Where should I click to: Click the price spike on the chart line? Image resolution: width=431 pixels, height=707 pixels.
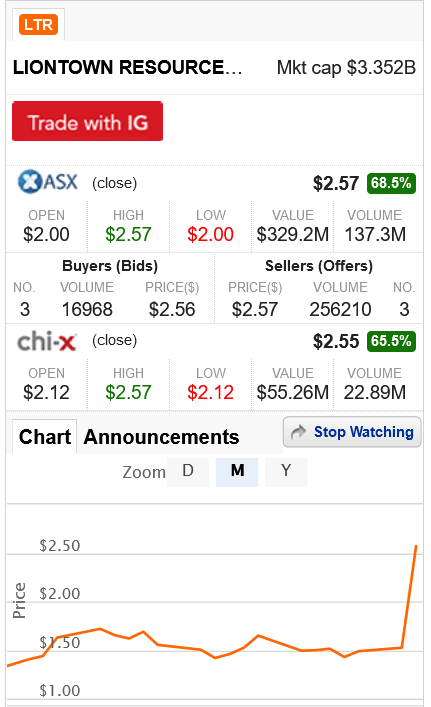409,595
